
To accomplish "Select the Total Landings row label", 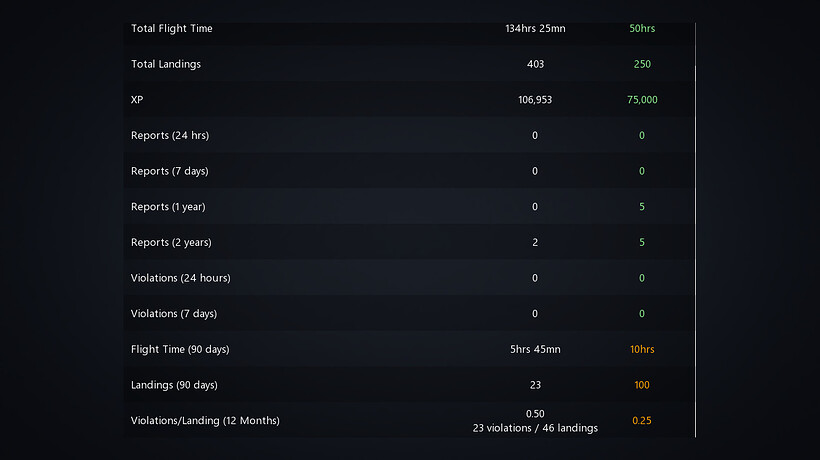I will (x=166, y=64).
